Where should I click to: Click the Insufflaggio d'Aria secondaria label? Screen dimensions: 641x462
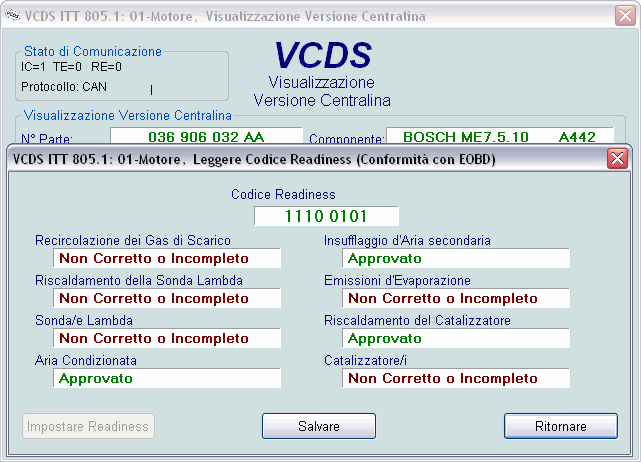click(x=407, y=240)
